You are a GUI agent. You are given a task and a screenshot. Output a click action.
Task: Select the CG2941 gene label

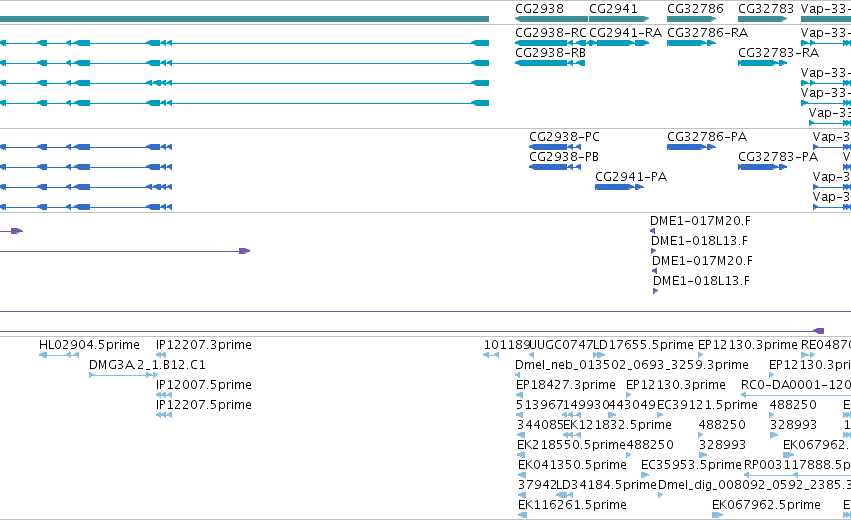tap(613, 9)
